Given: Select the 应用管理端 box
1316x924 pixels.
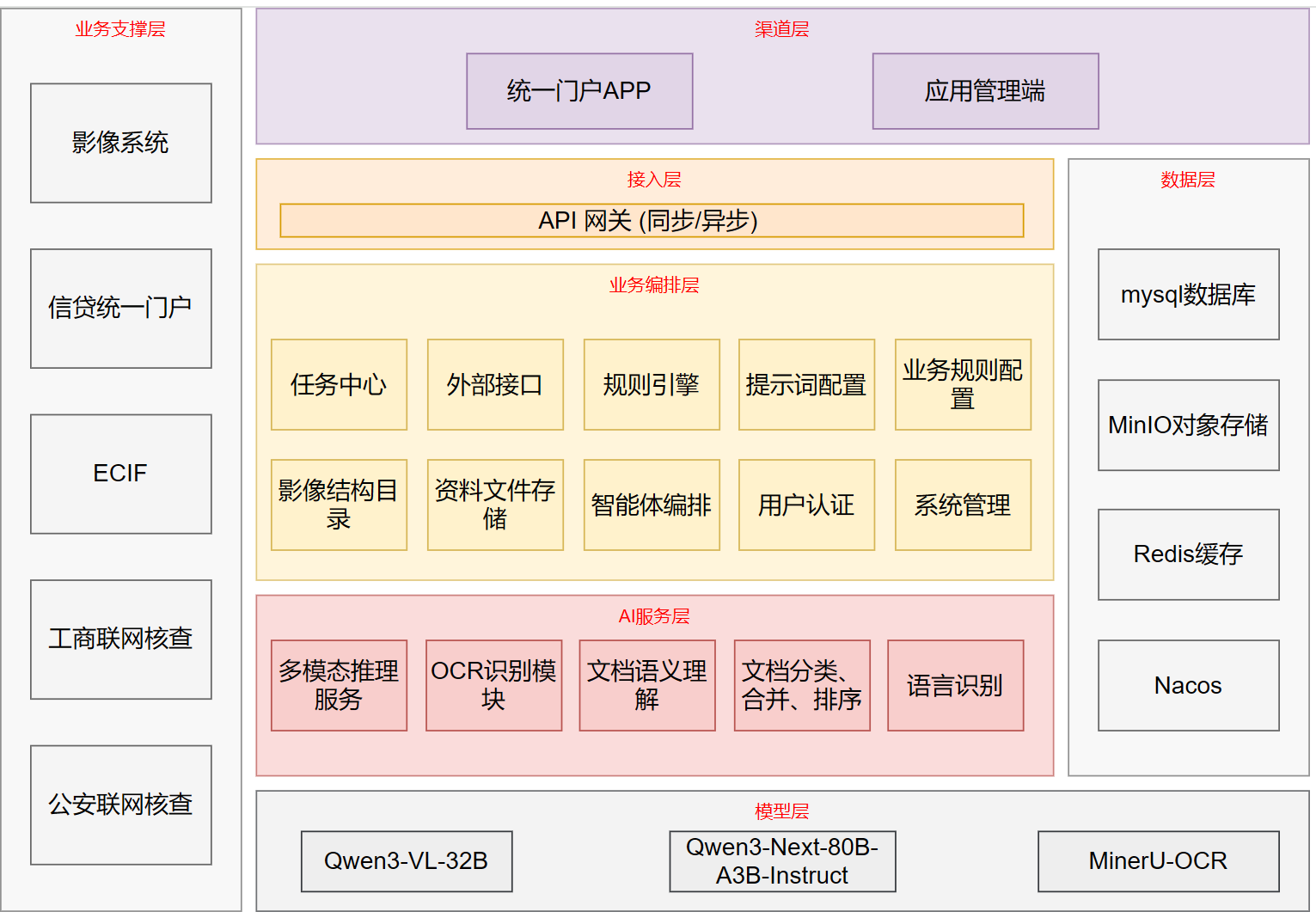Looking at the screenshot, I should pyautogui.click(x=985, y=91).
